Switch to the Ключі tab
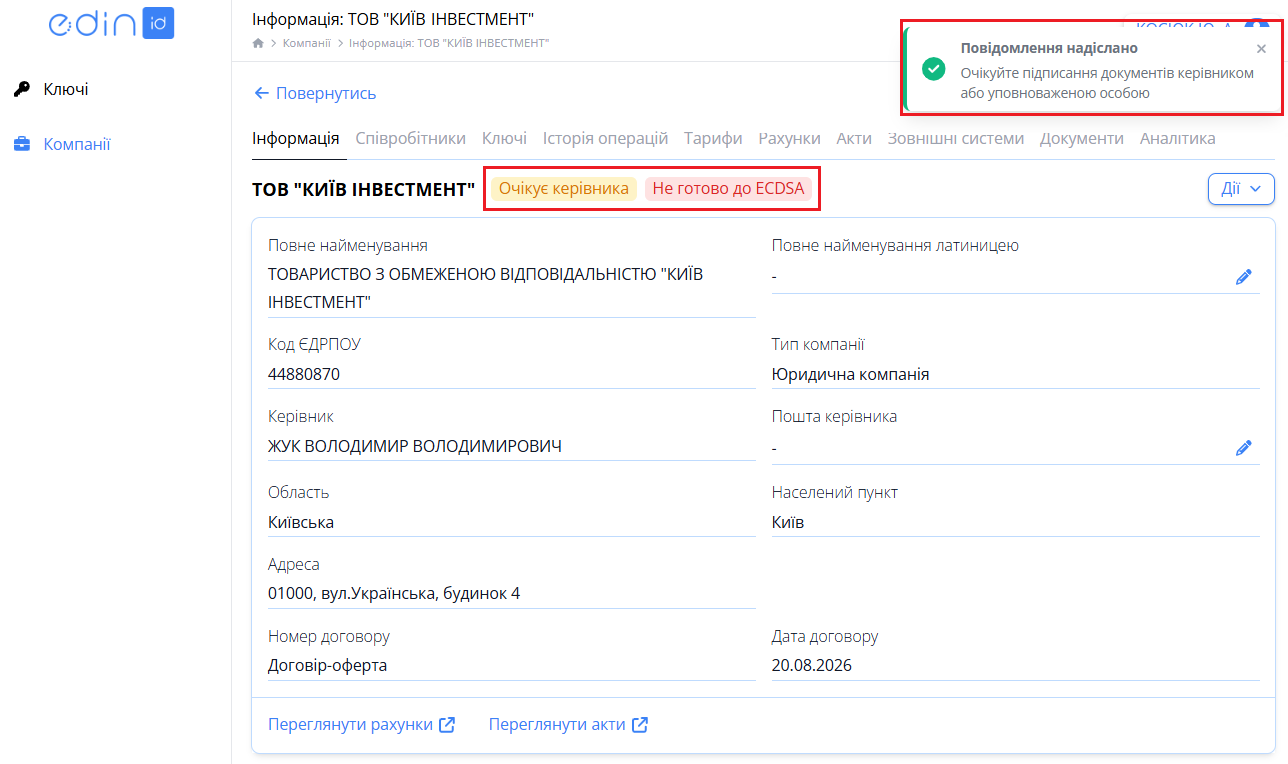The height and width of the screenshot is (764, 1288). click(x=504, y=139)
